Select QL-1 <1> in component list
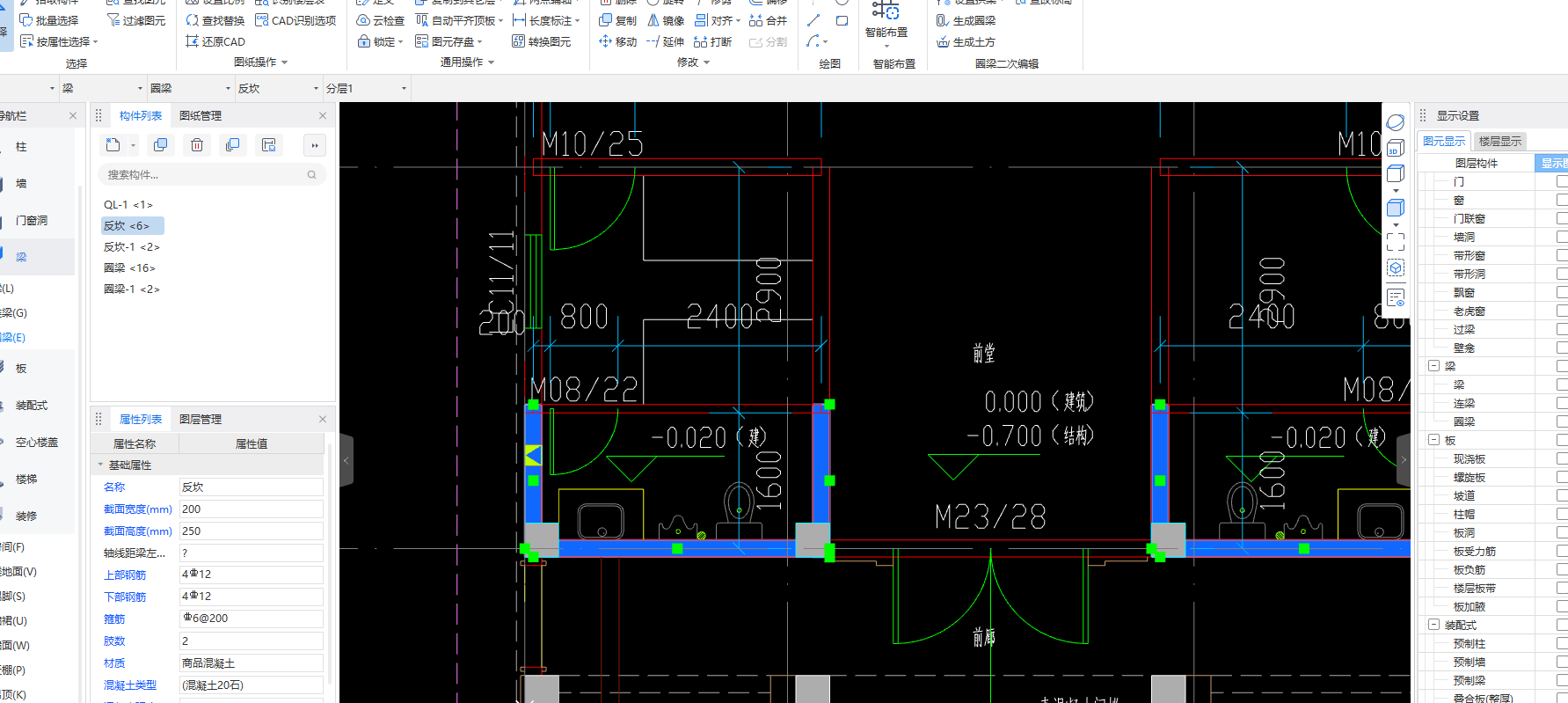Viewport: 1568px width, 703px height. (128, 205)
